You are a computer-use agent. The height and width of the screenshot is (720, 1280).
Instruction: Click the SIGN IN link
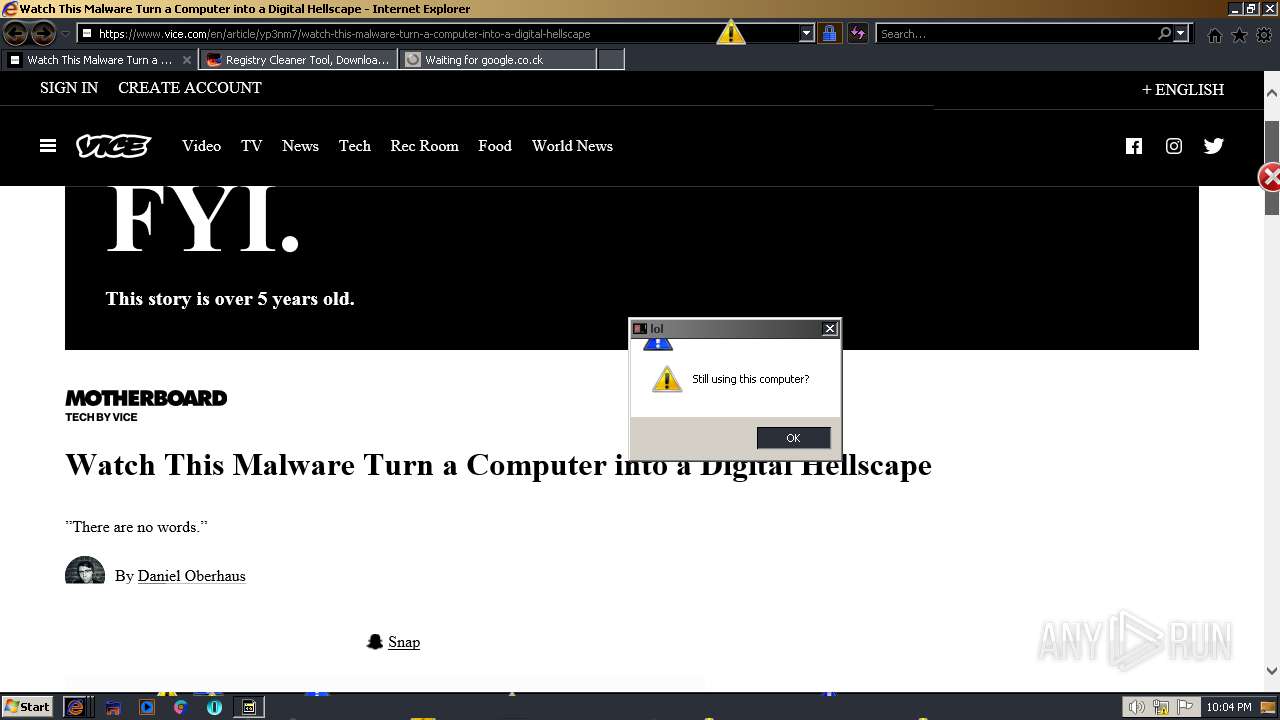[x=69, y=88]
